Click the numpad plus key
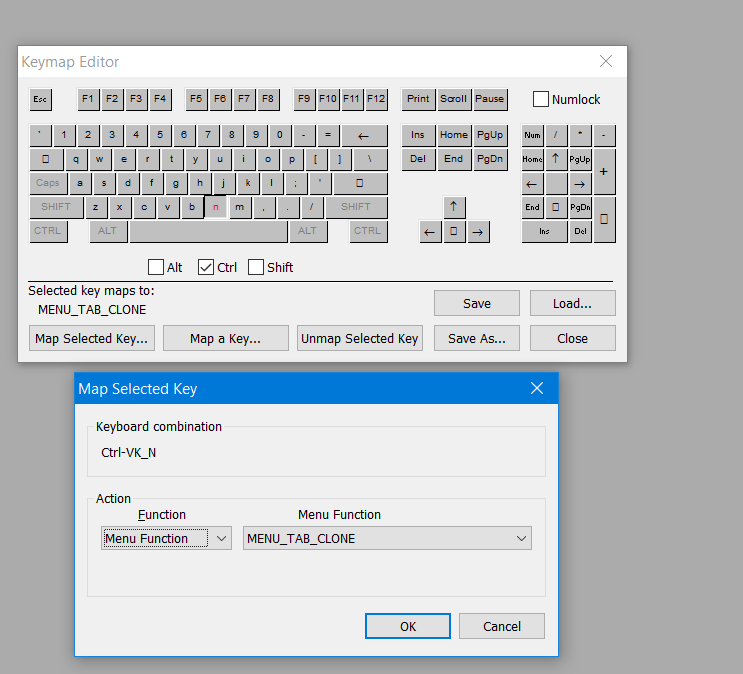 tap(604, 171)
